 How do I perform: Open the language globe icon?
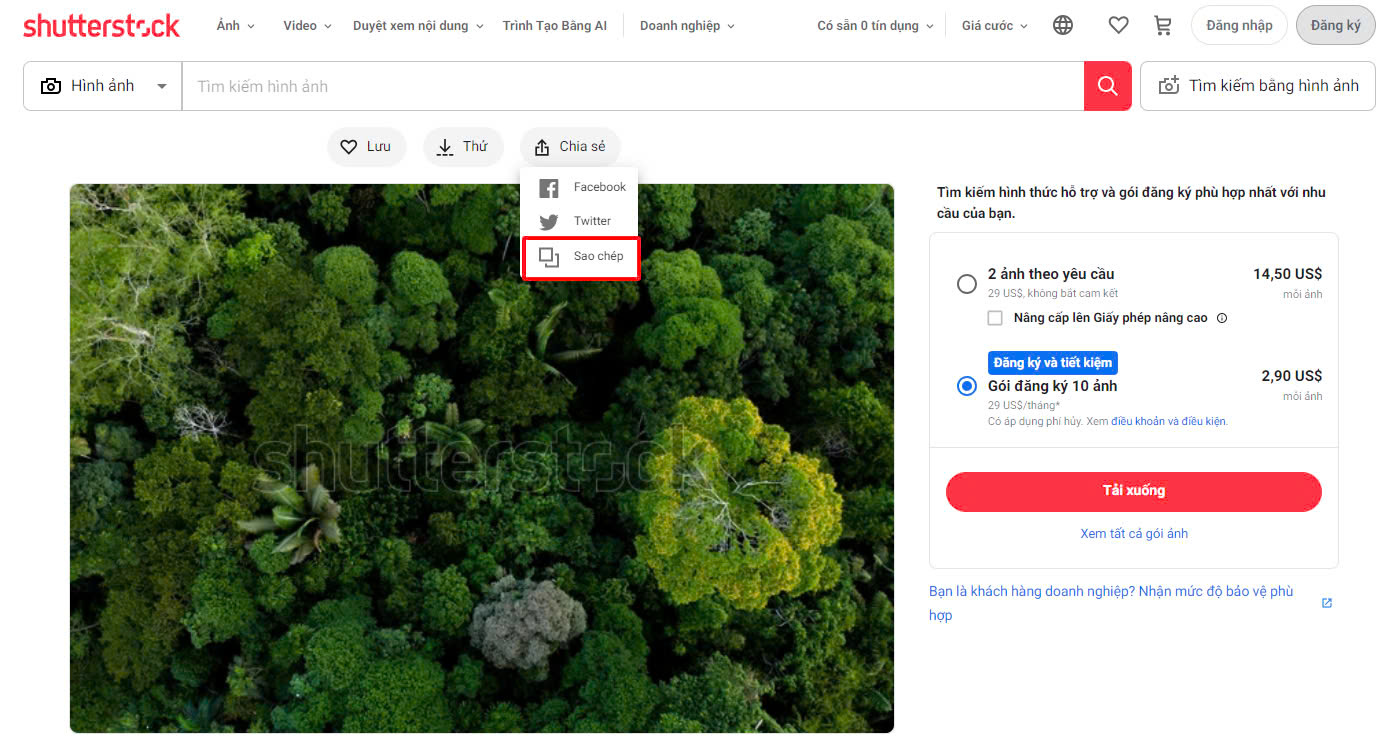(1063, 25)
